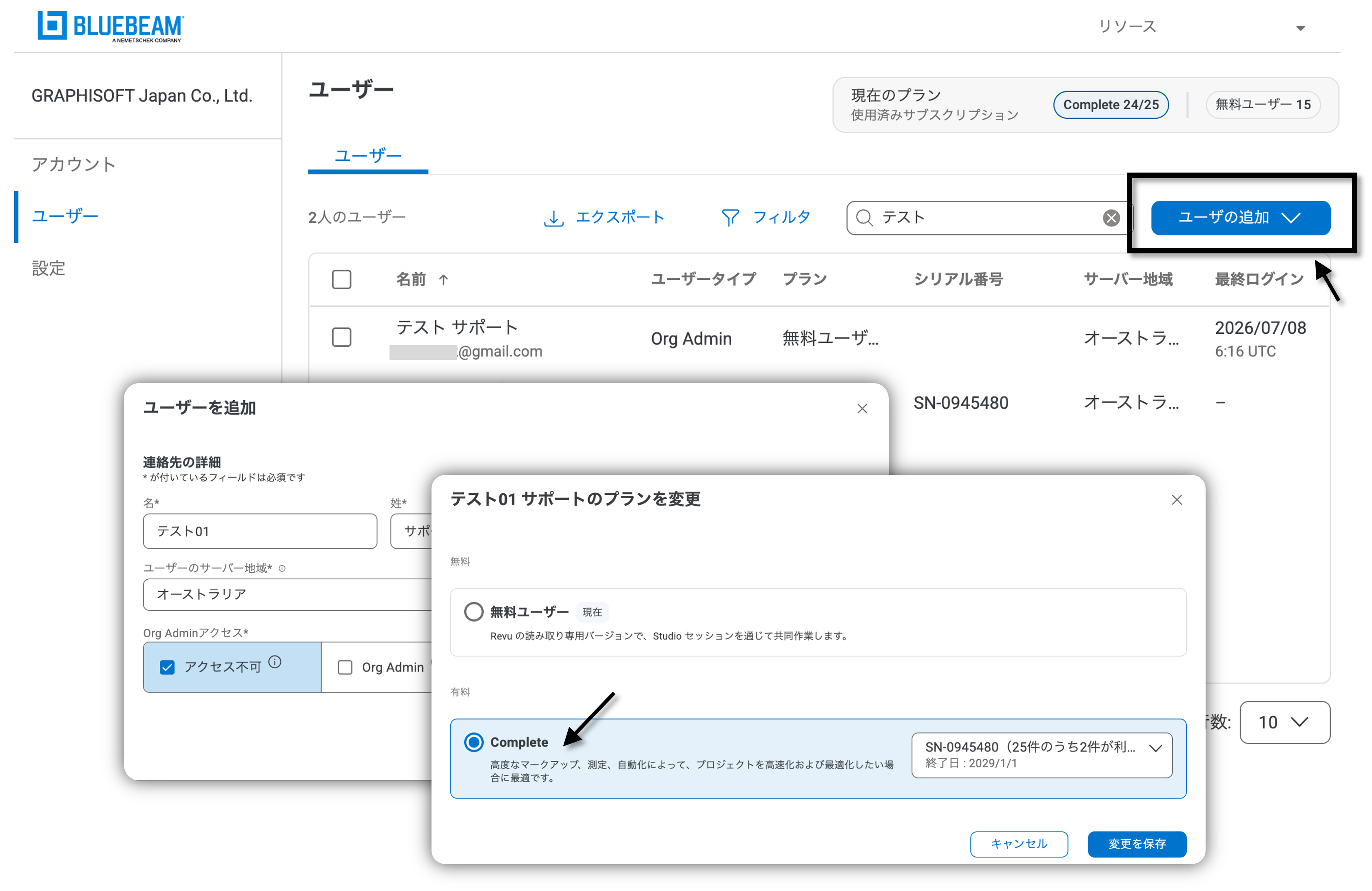Select the テスト サポート row checkbox

[341, 337]
